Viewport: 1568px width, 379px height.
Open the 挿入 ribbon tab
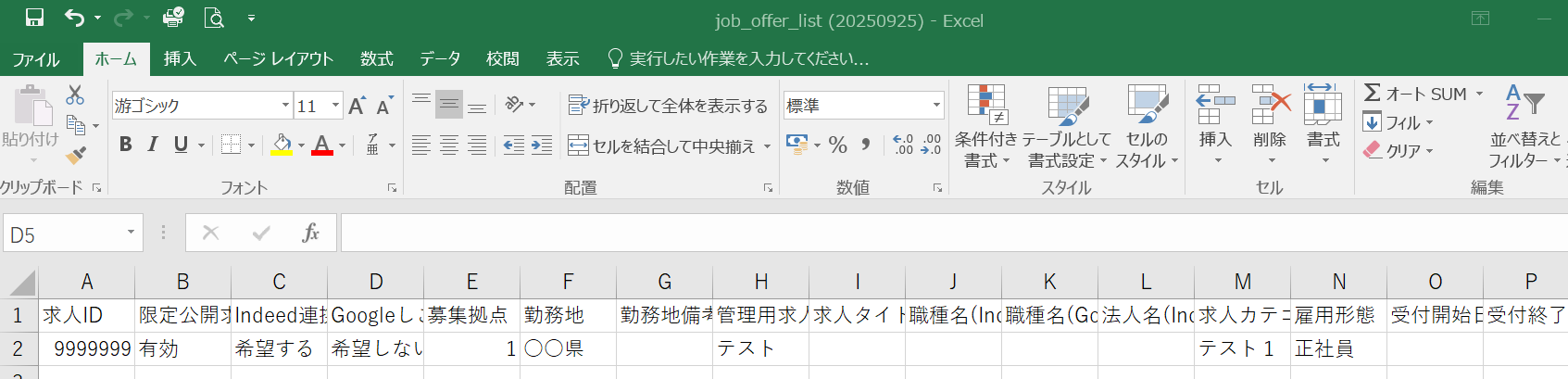click(180, 59)
